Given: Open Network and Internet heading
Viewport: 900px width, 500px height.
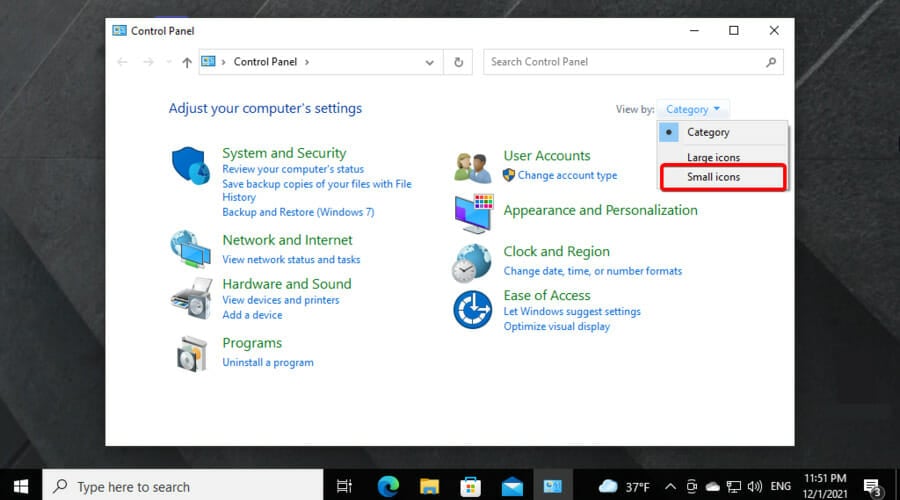Looking at the screenshot, I should coord(287,240).
